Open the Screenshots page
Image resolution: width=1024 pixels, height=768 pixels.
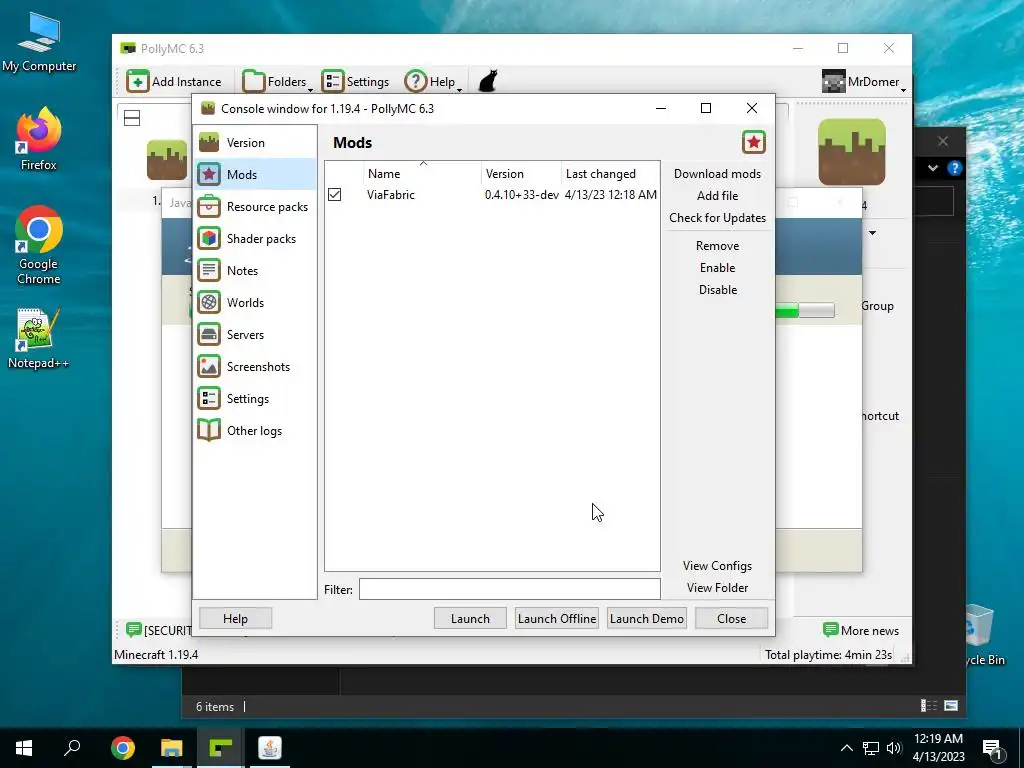pos(255,366)
